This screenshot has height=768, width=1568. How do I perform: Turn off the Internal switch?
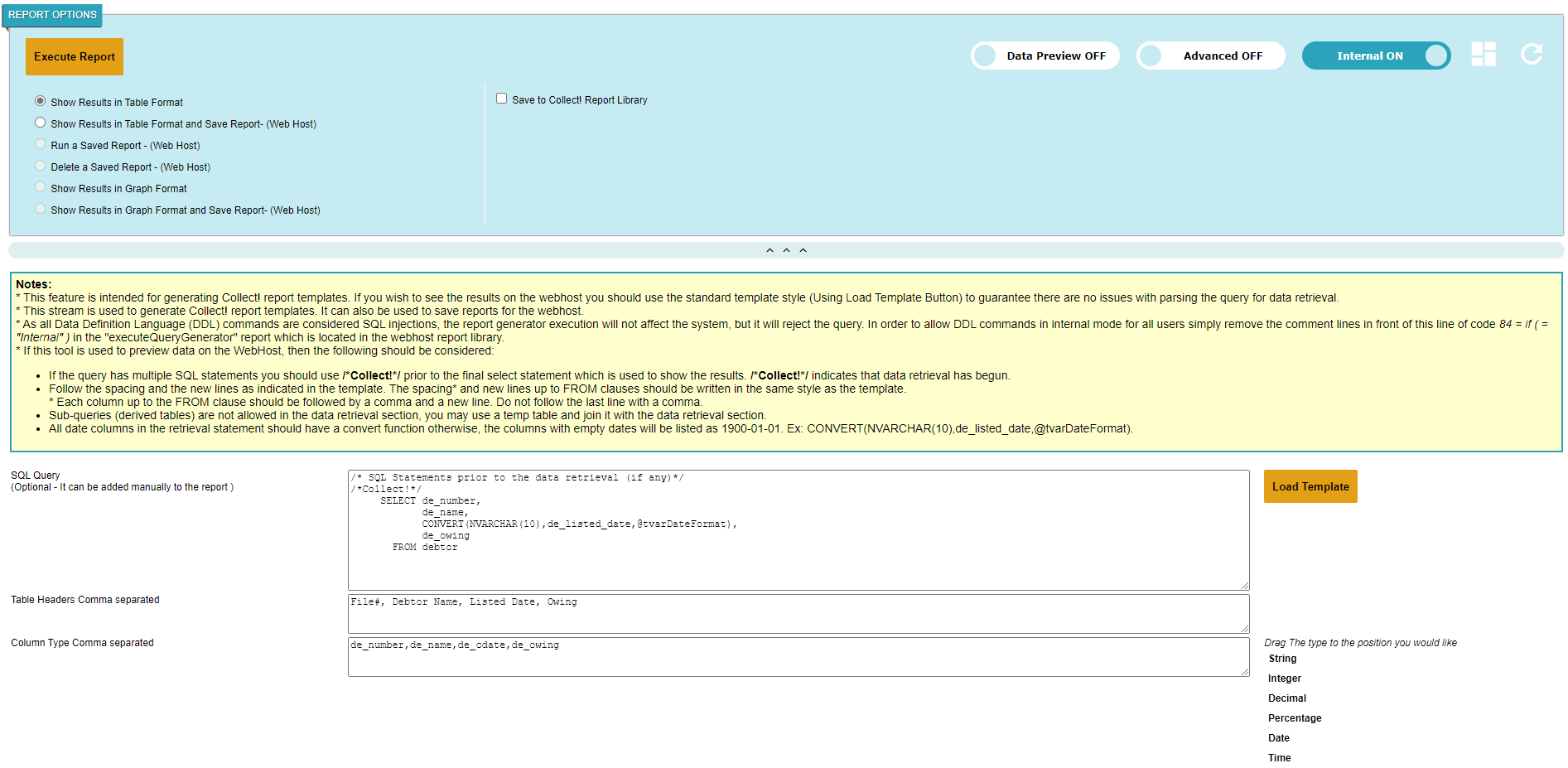pos(1376,56)
